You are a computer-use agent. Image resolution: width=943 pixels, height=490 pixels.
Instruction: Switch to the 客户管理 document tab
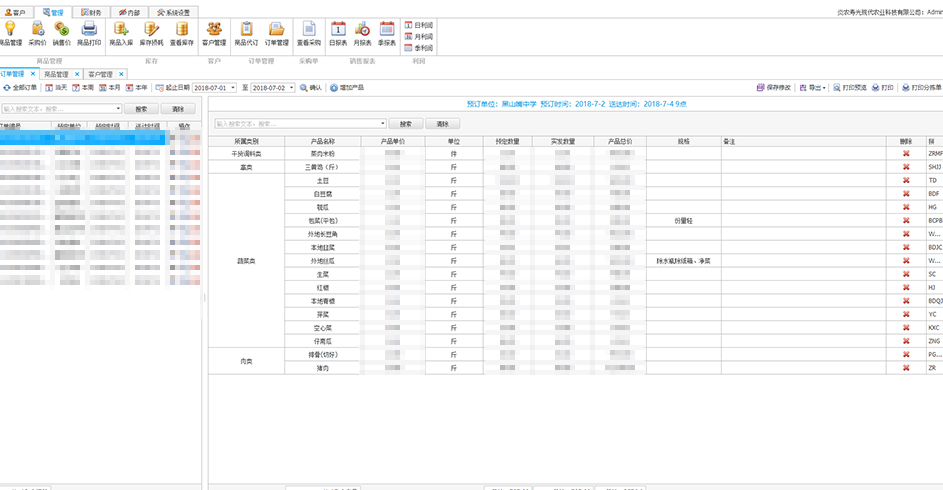102,74
